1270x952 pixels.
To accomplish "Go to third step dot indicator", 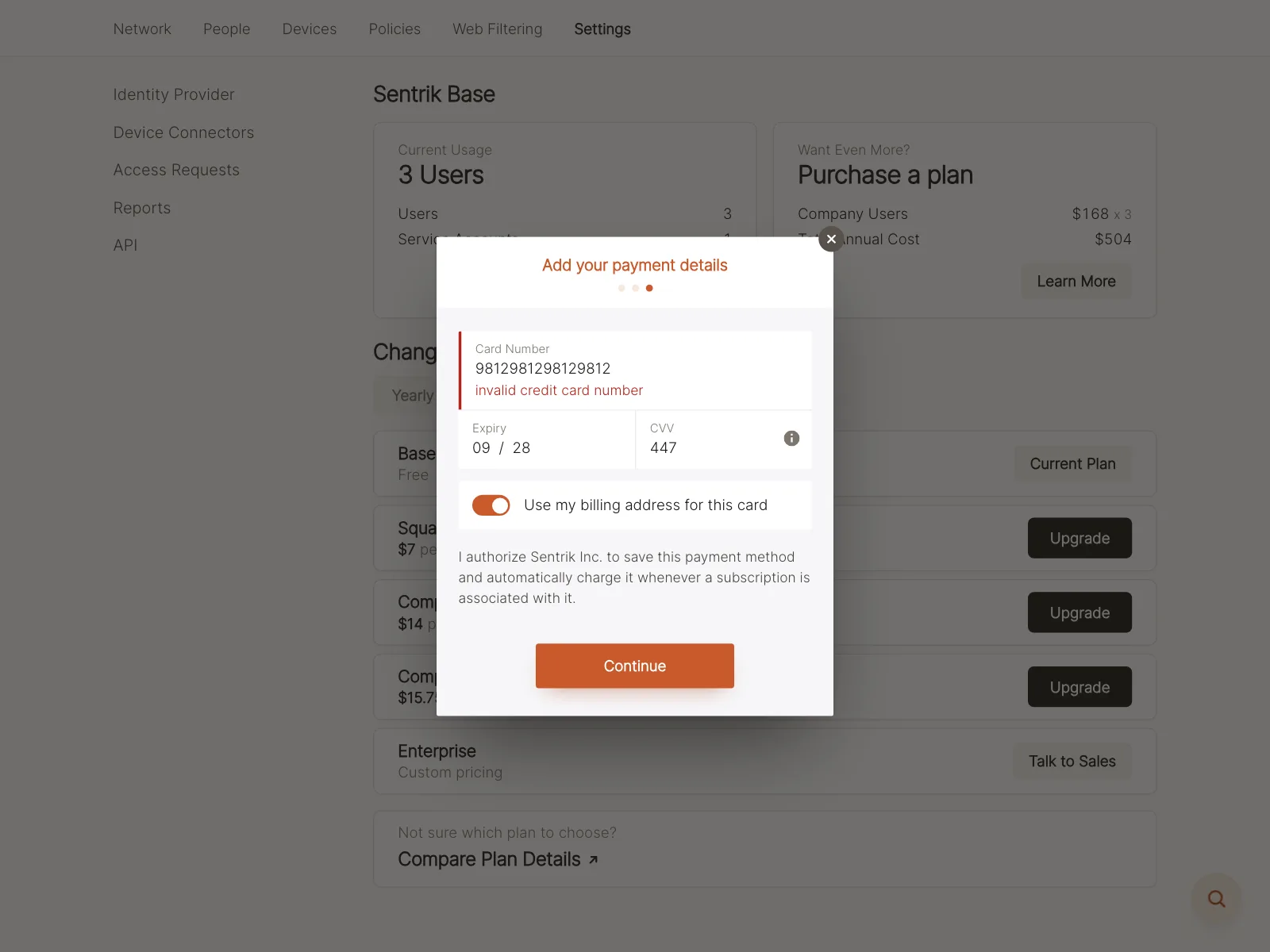I will (649, 288).
